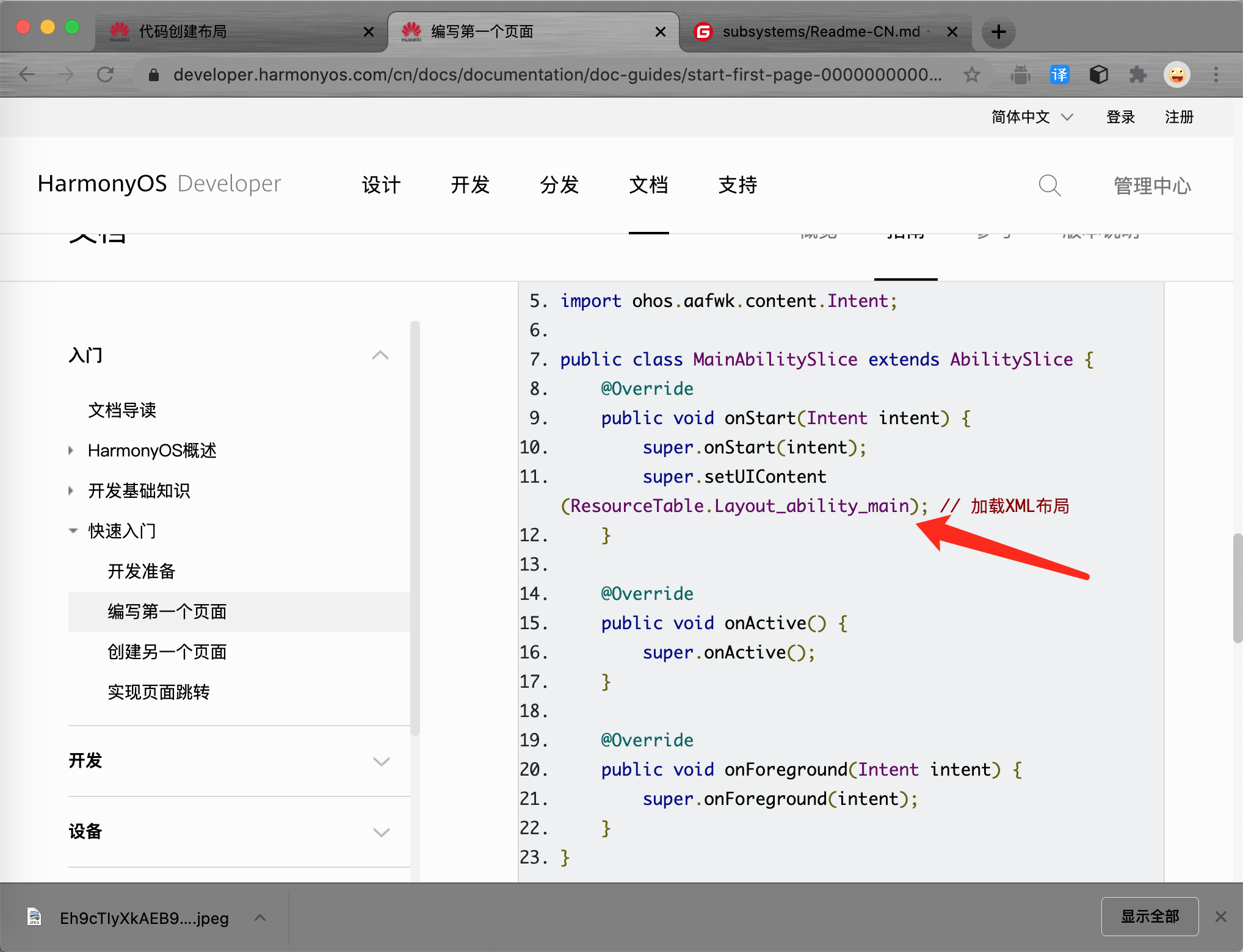
Task: Click the comment '// 加载XML布局'
Action: point(1004,506)
